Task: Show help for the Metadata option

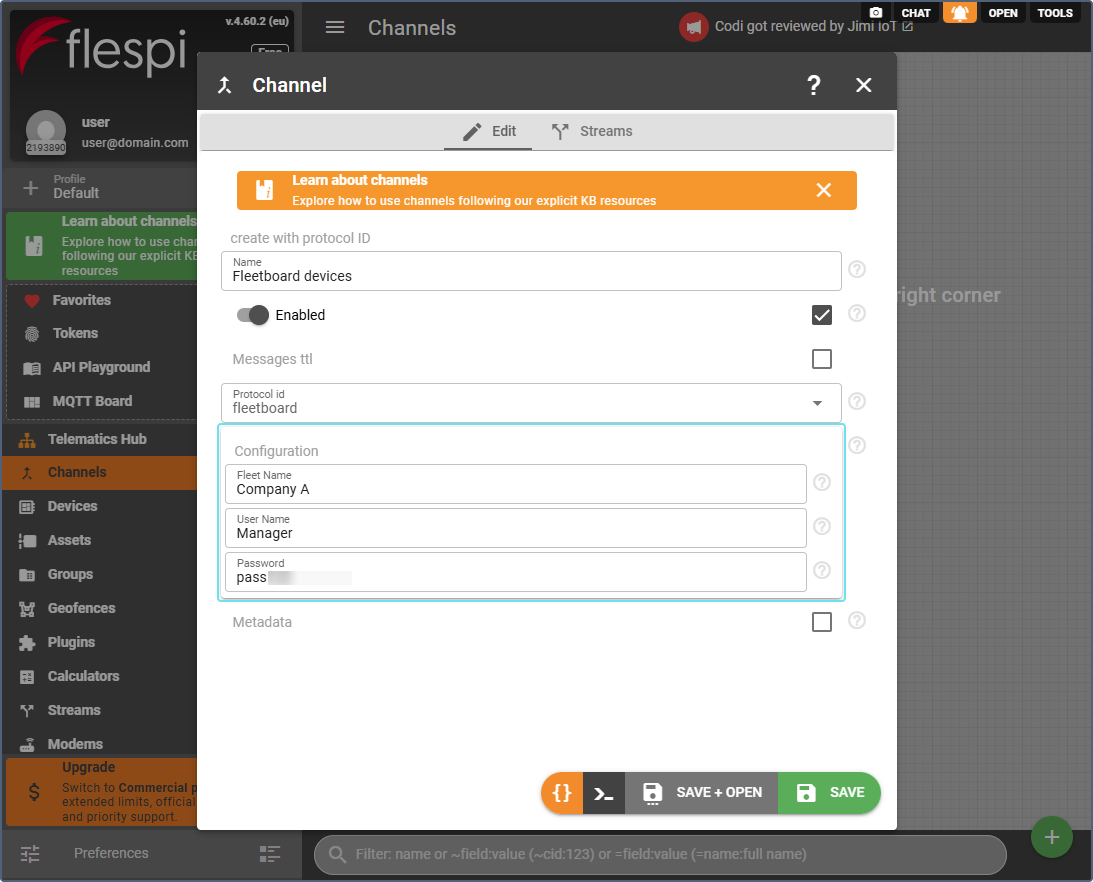Action: [x=857, y=621]
